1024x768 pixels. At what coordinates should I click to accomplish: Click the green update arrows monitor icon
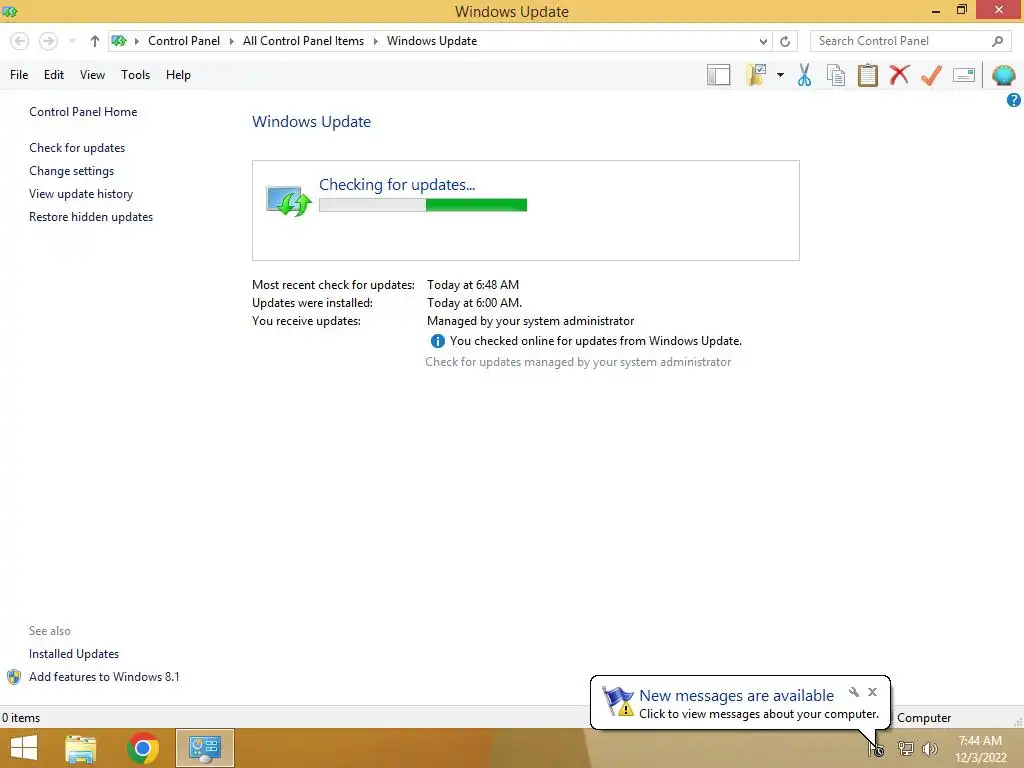pyautogui.click(x=289, y=200)
